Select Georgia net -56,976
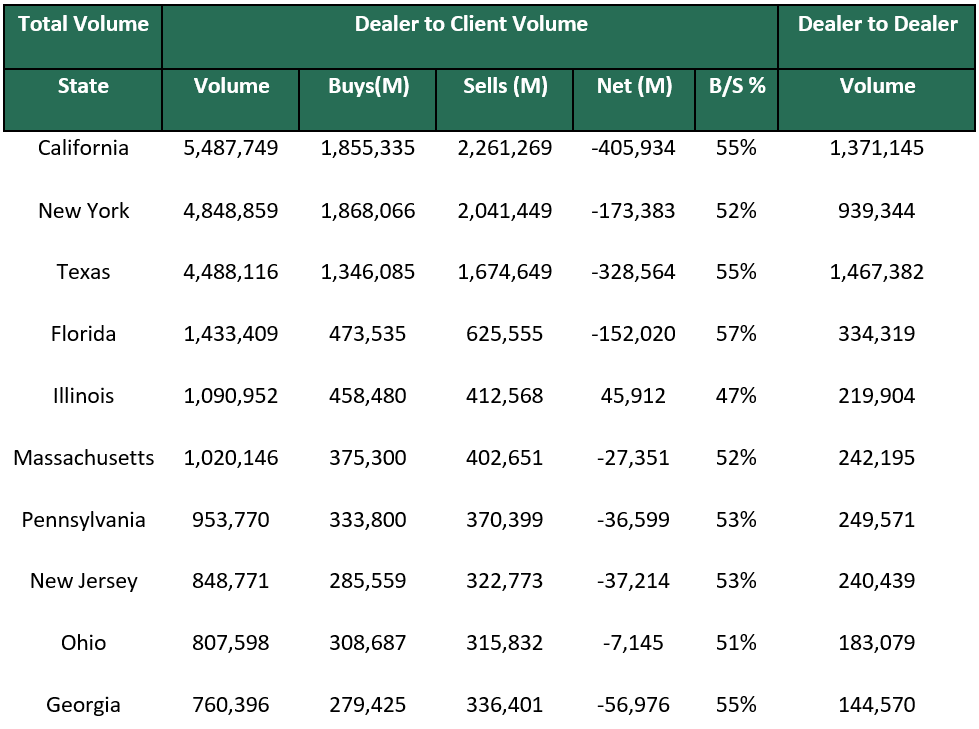The width and height of the screenshot is (979, 729). click(633, 705)
